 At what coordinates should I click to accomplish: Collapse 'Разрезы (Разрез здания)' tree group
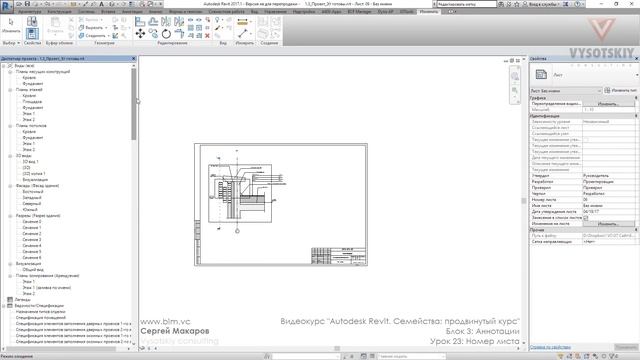(10, 216)
